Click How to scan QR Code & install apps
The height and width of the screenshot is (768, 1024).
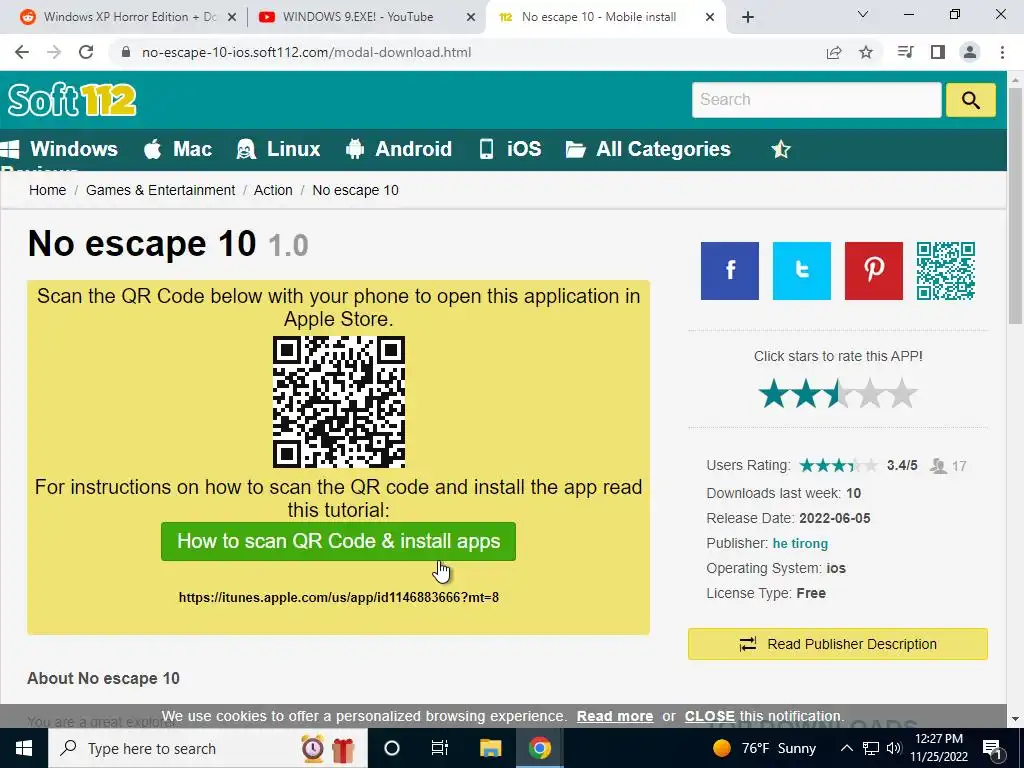[338, 541]
